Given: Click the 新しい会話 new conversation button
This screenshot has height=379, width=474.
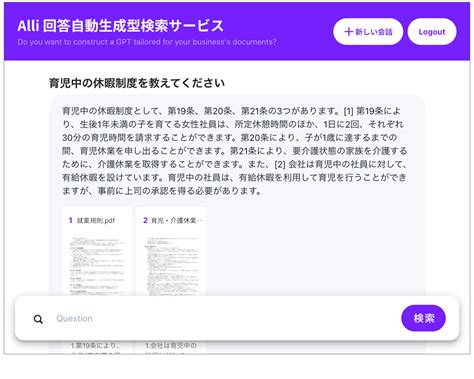Looking at the screenshot, I should point(368,32).
